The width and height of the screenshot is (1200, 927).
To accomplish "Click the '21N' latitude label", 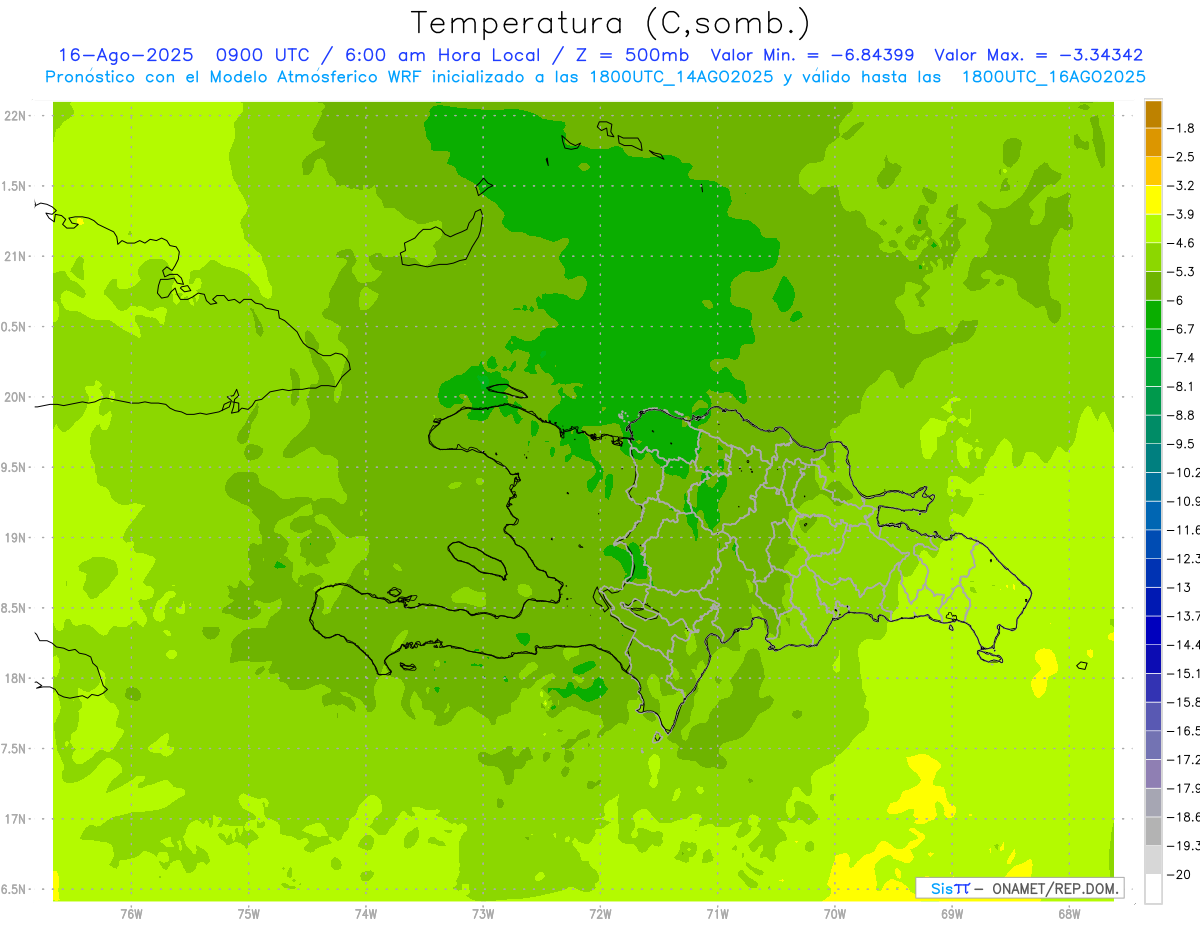I will click(x=14, y=257).
